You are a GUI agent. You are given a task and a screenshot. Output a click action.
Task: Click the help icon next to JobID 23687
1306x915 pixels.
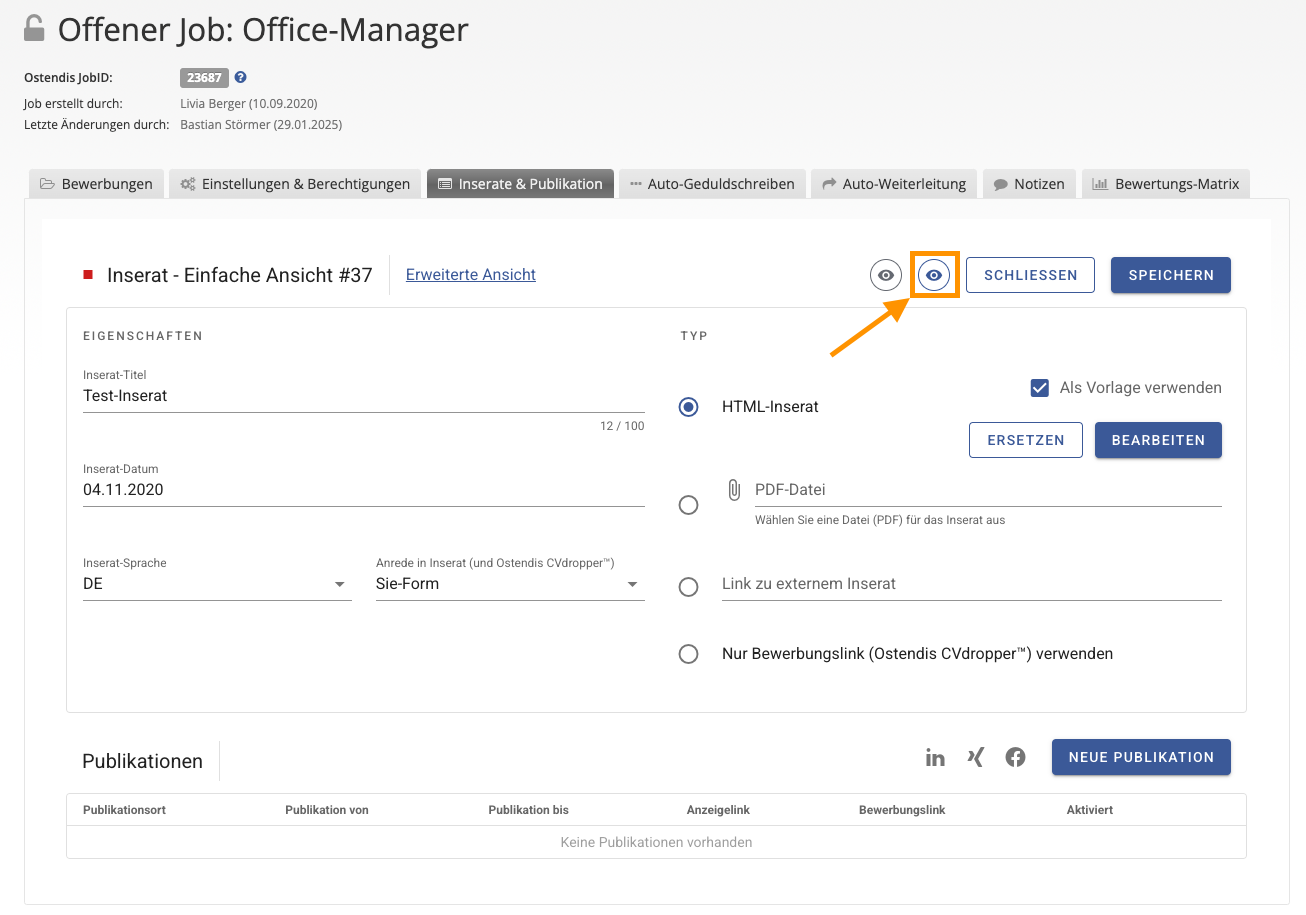tap(241, 77)
